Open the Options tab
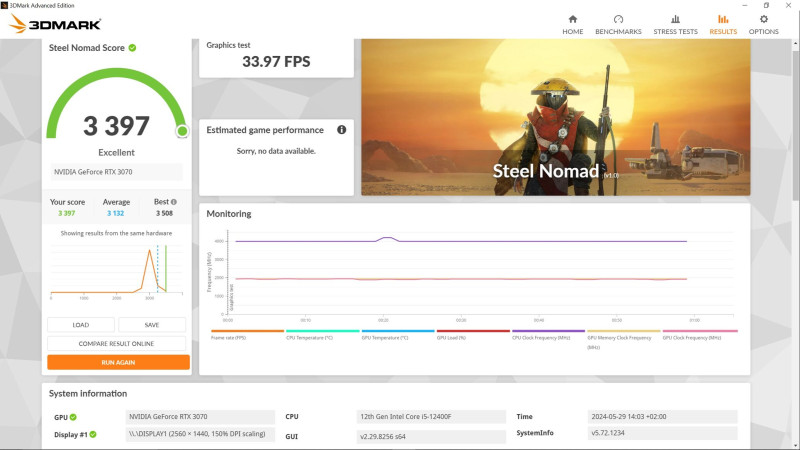Viewport: 800px width, 450px height. [763, 24]
